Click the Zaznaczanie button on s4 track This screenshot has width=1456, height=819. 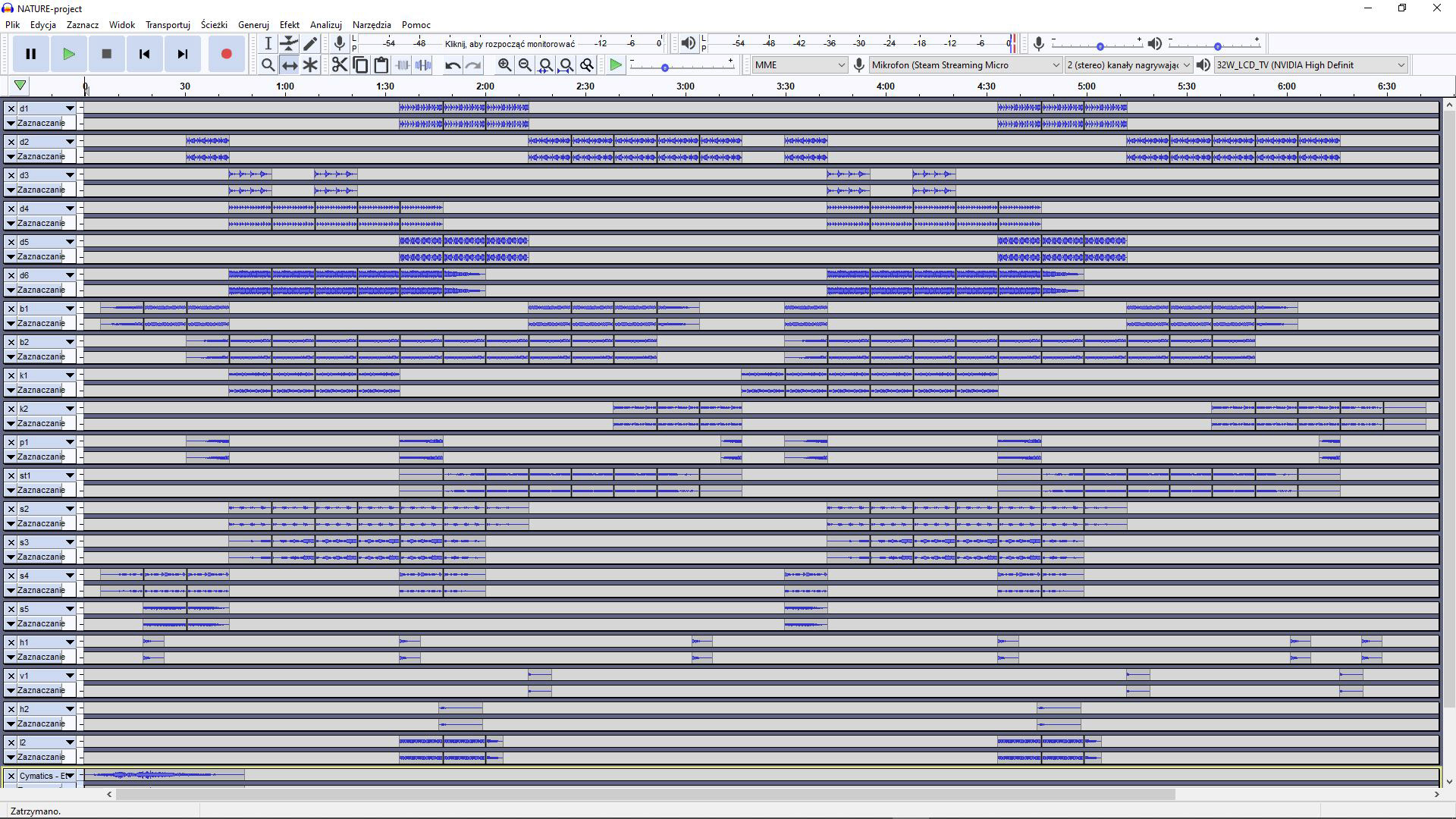pyautogui.click(x=41, y=590)
